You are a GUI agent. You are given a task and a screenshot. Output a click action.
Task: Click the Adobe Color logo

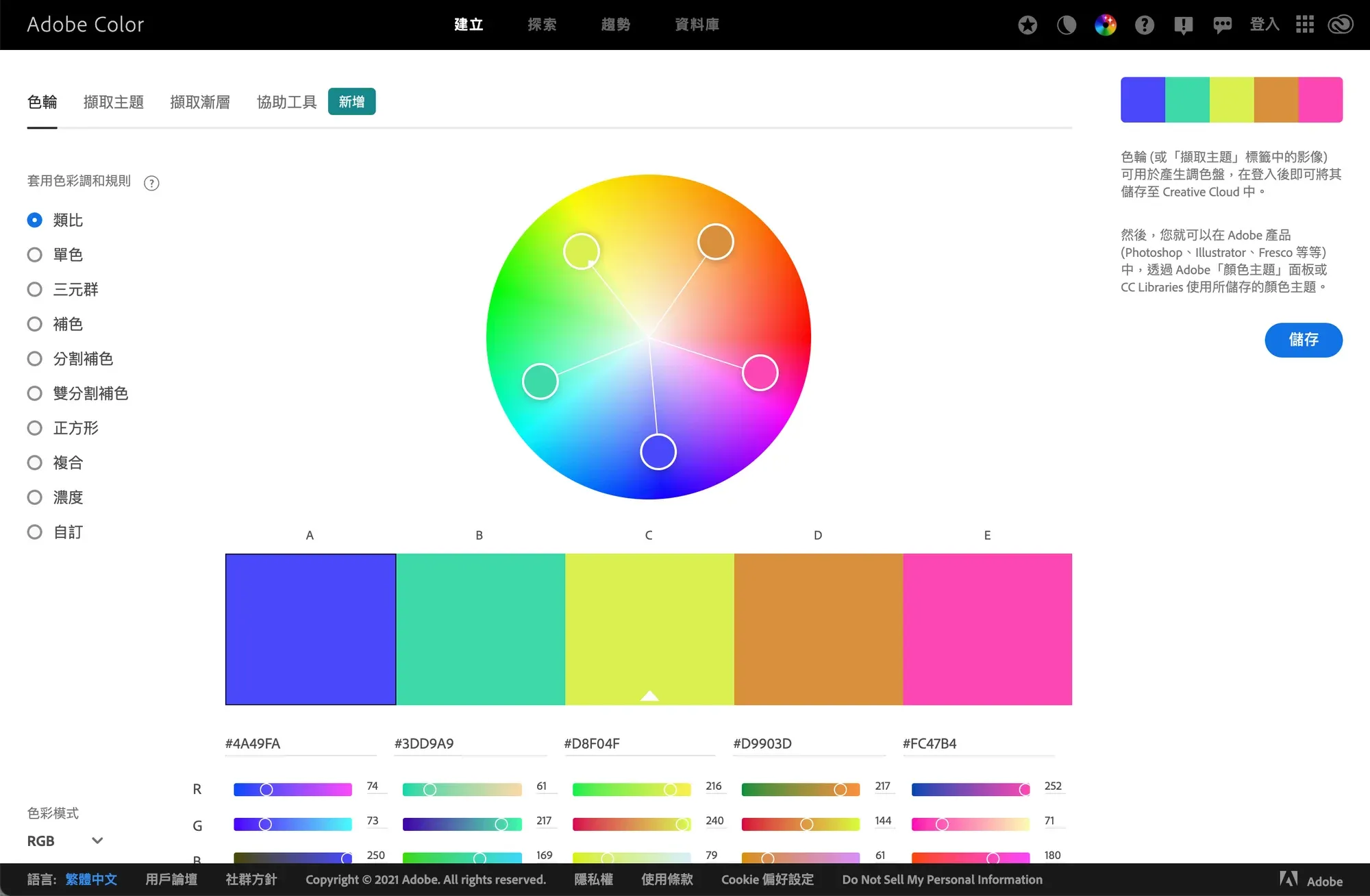pyautogui.click(x=86, y=25)
